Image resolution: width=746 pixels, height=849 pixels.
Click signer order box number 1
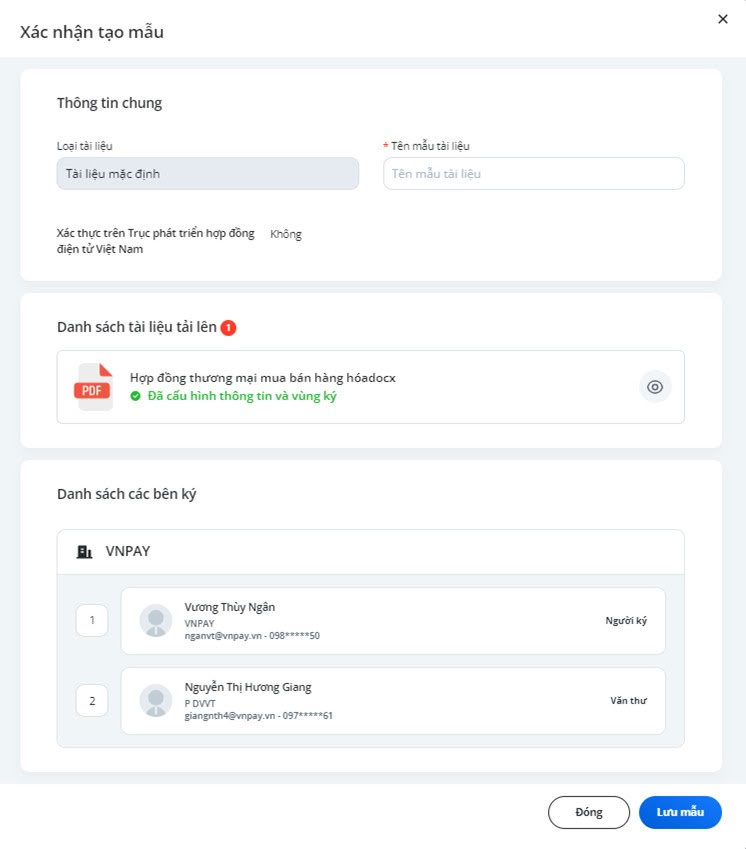pyautogui.click(x=92, y=621)
